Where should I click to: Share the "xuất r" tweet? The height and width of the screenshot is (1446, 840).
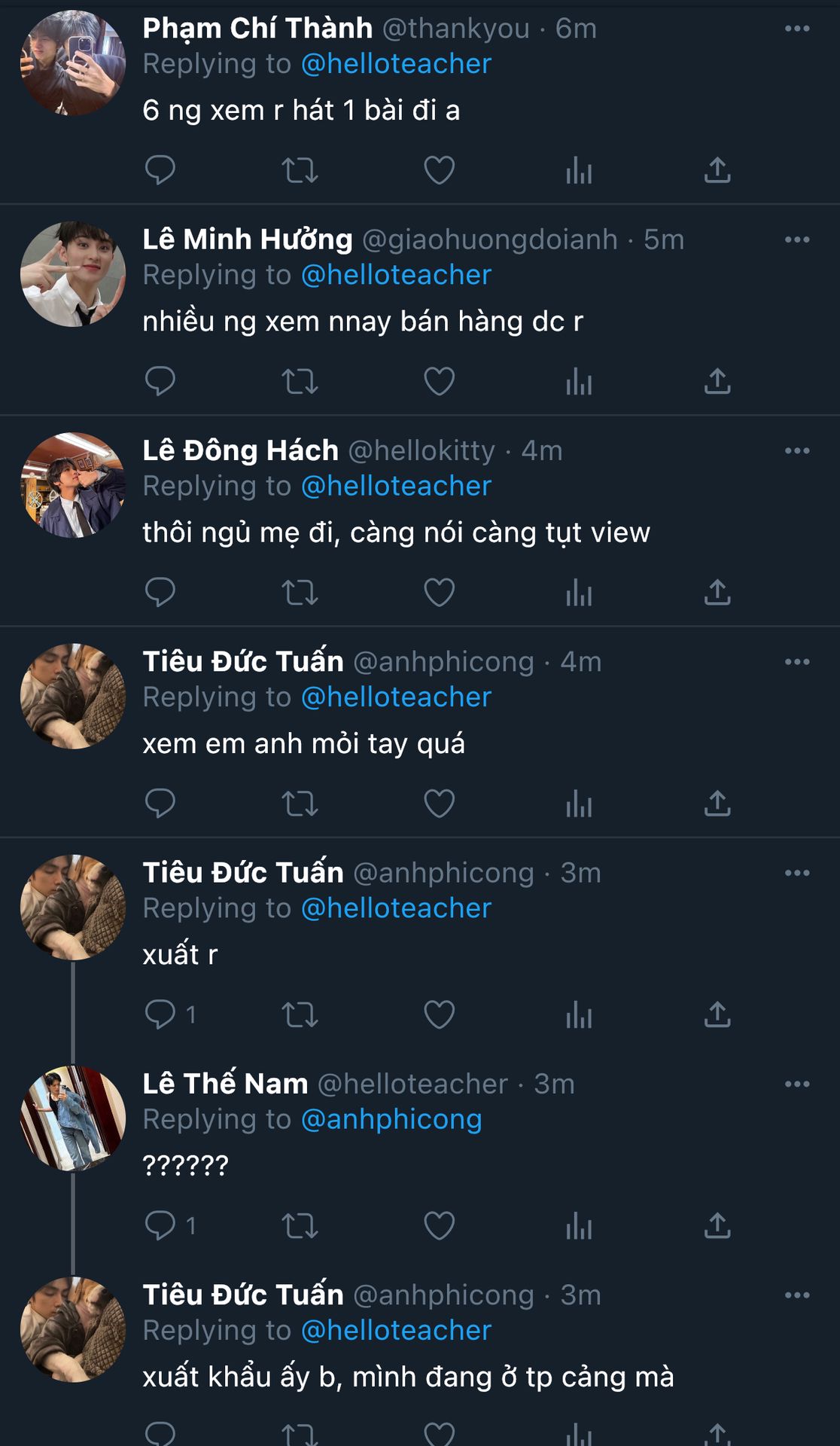tap(717, 1015)
